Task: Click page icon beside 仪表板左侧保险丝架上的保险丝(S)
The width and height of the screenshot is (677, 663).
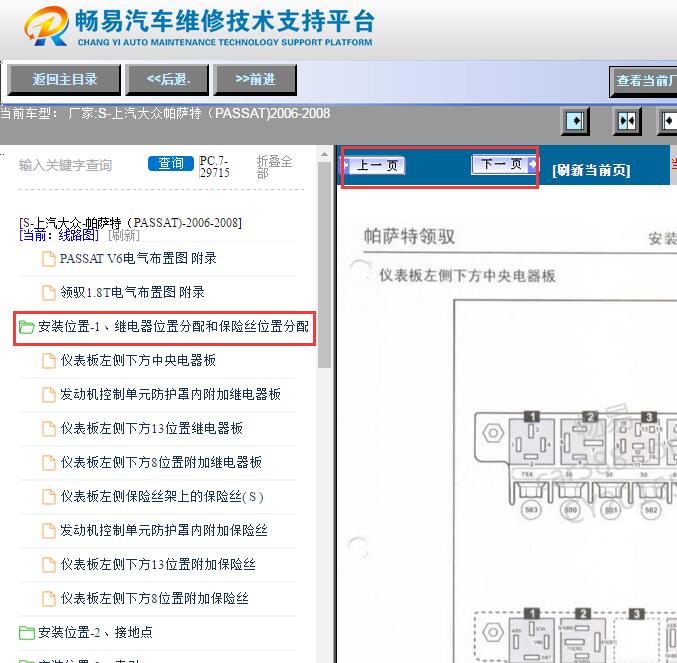Action: pyautogui.click(x=49, y=497)
